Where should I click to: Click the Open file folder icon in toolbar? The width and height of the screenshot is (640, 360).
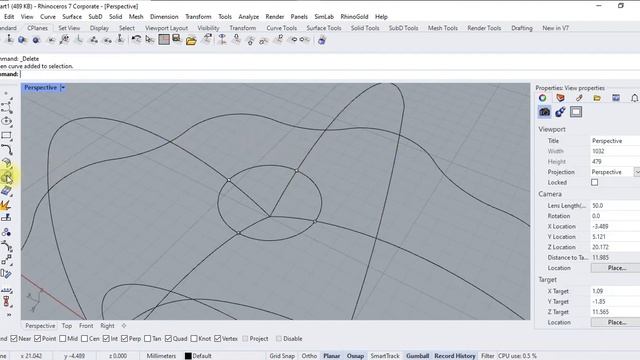click(x=191, y=40)
